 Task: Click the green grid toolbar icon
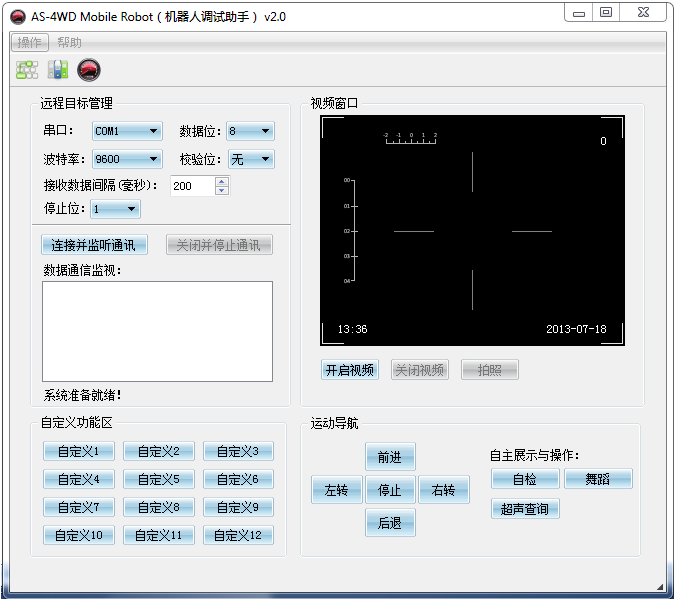tap(27, 70)
